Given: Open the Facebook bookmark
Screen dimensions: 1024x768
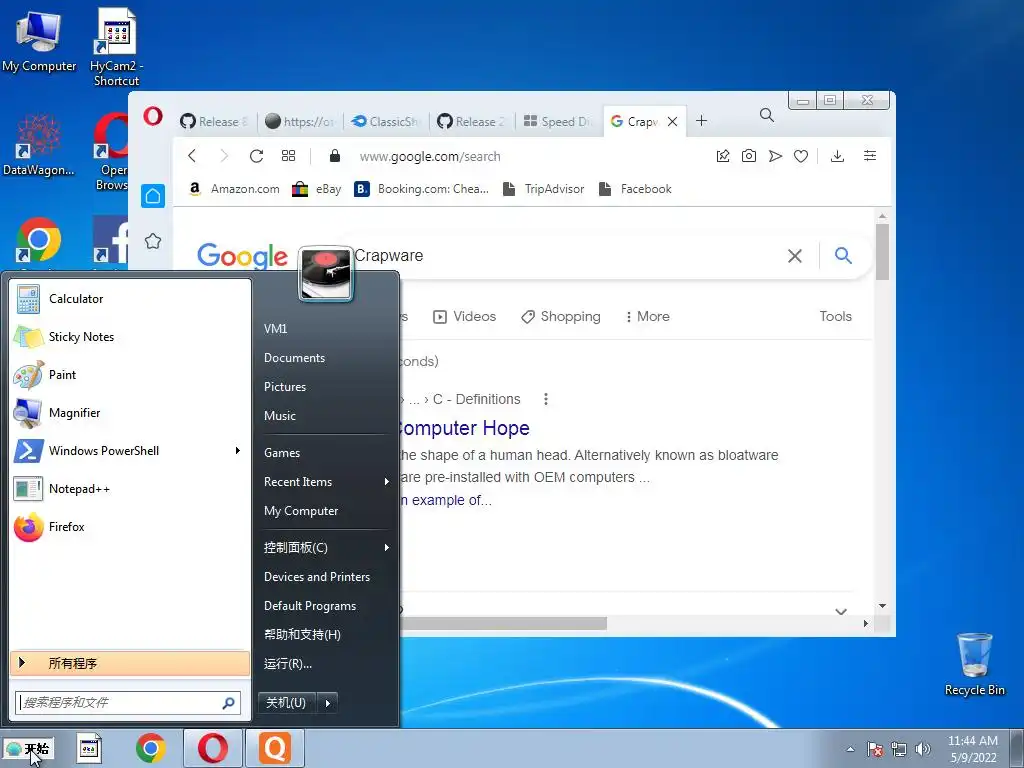Looking at the screenshot, I should click(635, 189).
